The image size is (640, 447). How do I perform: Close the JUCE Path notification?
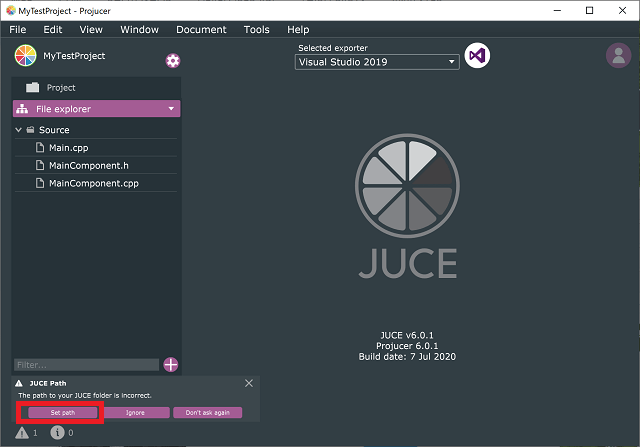(249, 383)
